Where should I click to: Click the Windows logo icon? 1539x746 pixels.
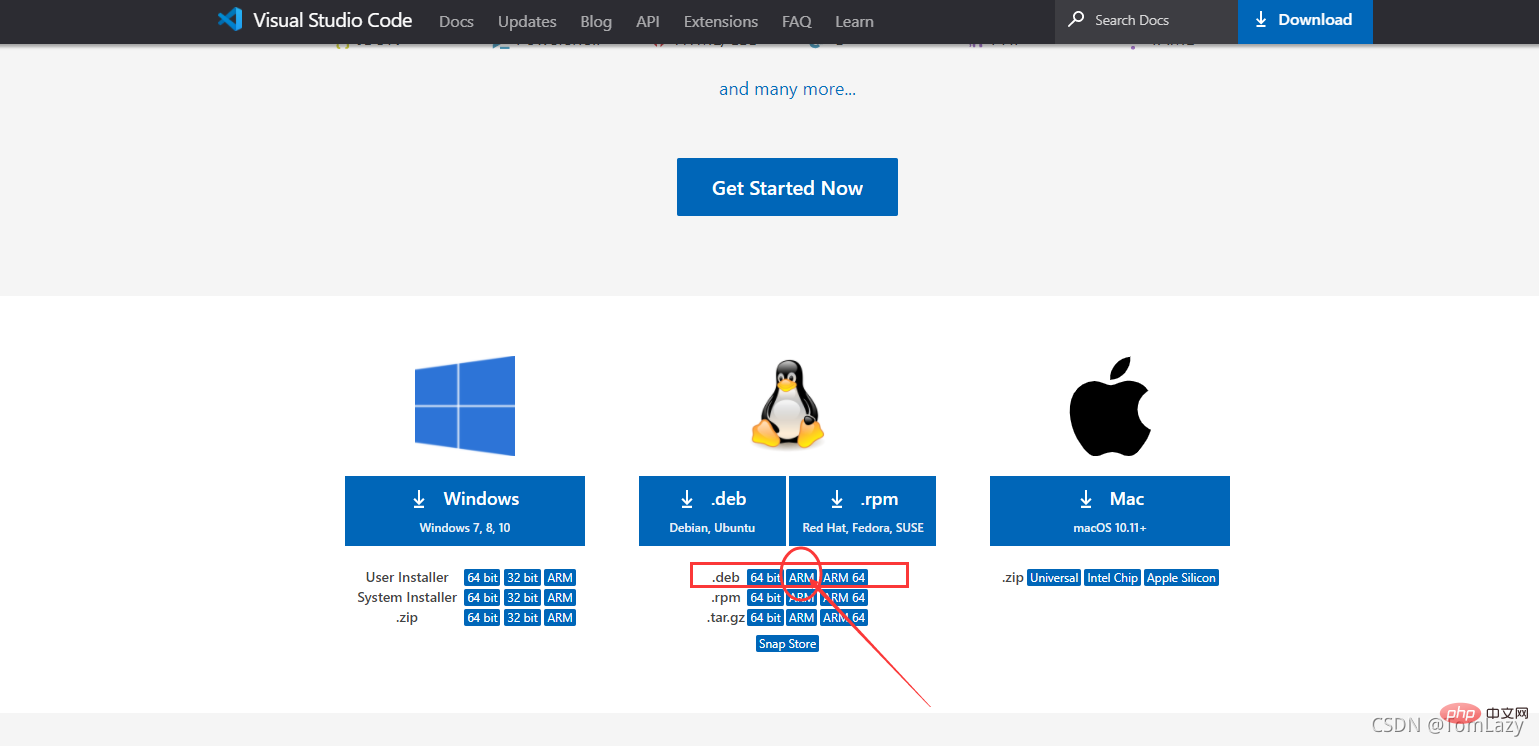465,406
